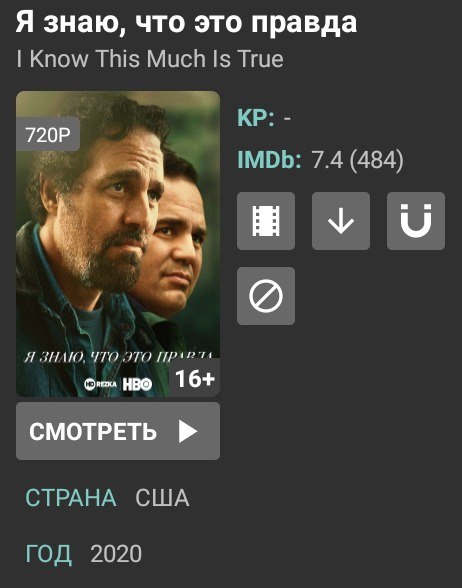This screenshot has width=462, height=588.
Task: Open the trailer via the film strip icon
Action: [x=266, y=221]
